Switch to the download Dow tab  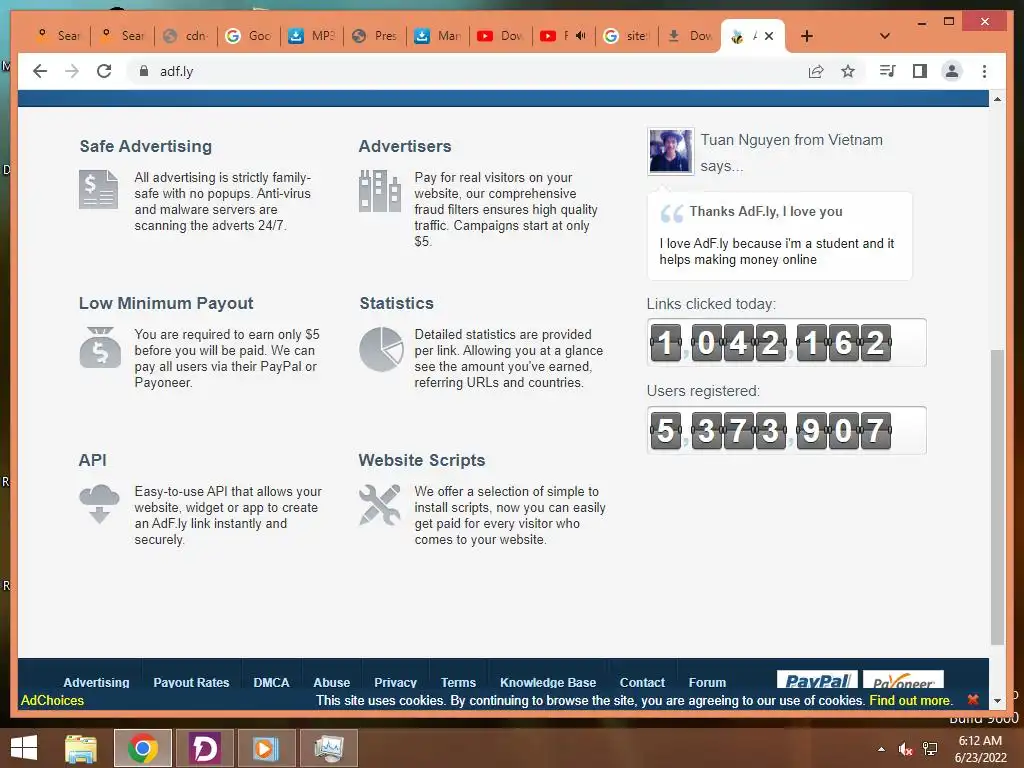691,36
